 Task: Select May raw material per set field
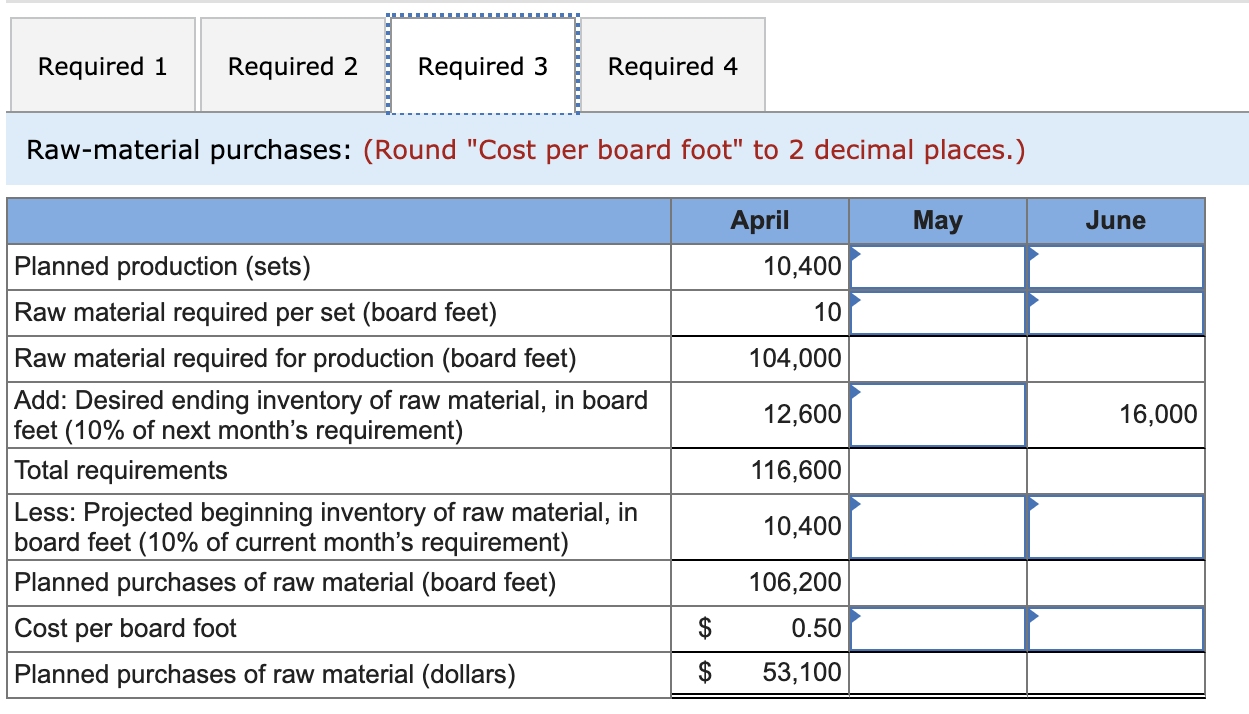pos(937,313)
